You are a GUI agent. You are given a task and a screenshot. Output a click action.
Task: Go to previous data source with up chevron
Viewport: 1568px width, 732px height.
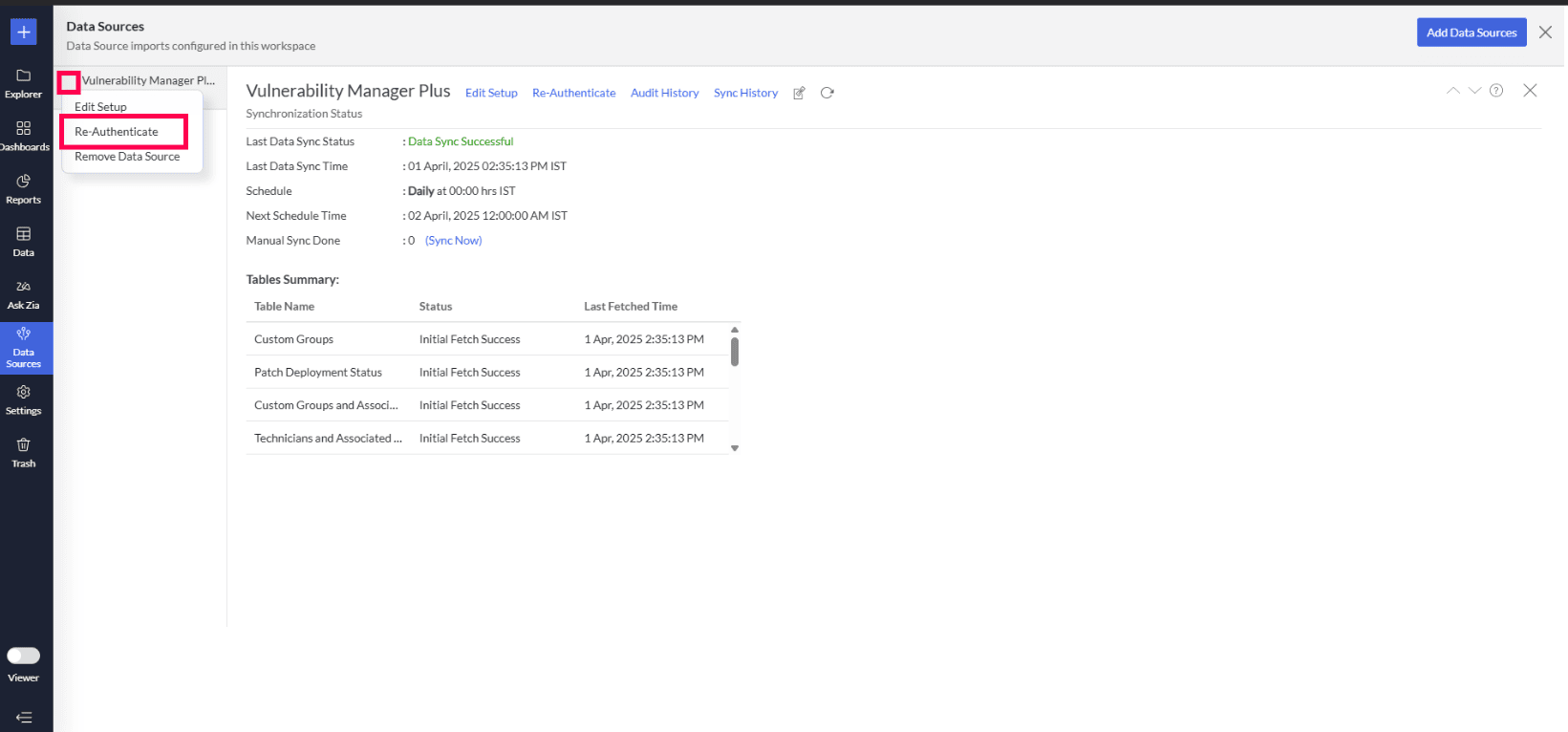pos(1452,91)
